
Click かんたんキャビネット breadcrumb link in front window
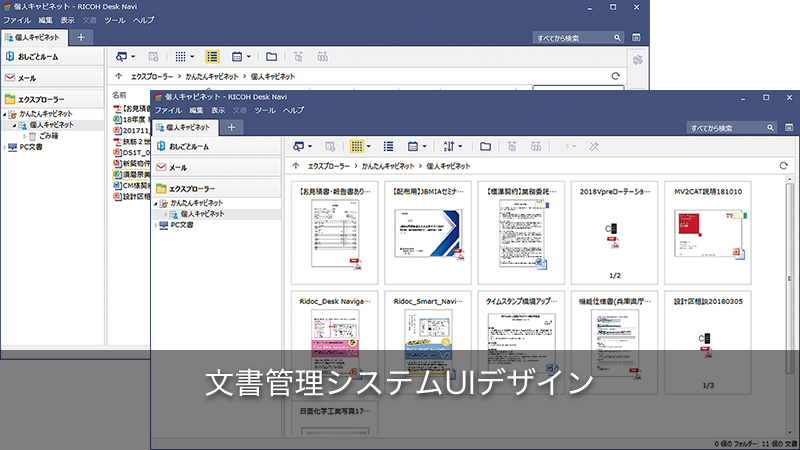click(x=388, y=166)
